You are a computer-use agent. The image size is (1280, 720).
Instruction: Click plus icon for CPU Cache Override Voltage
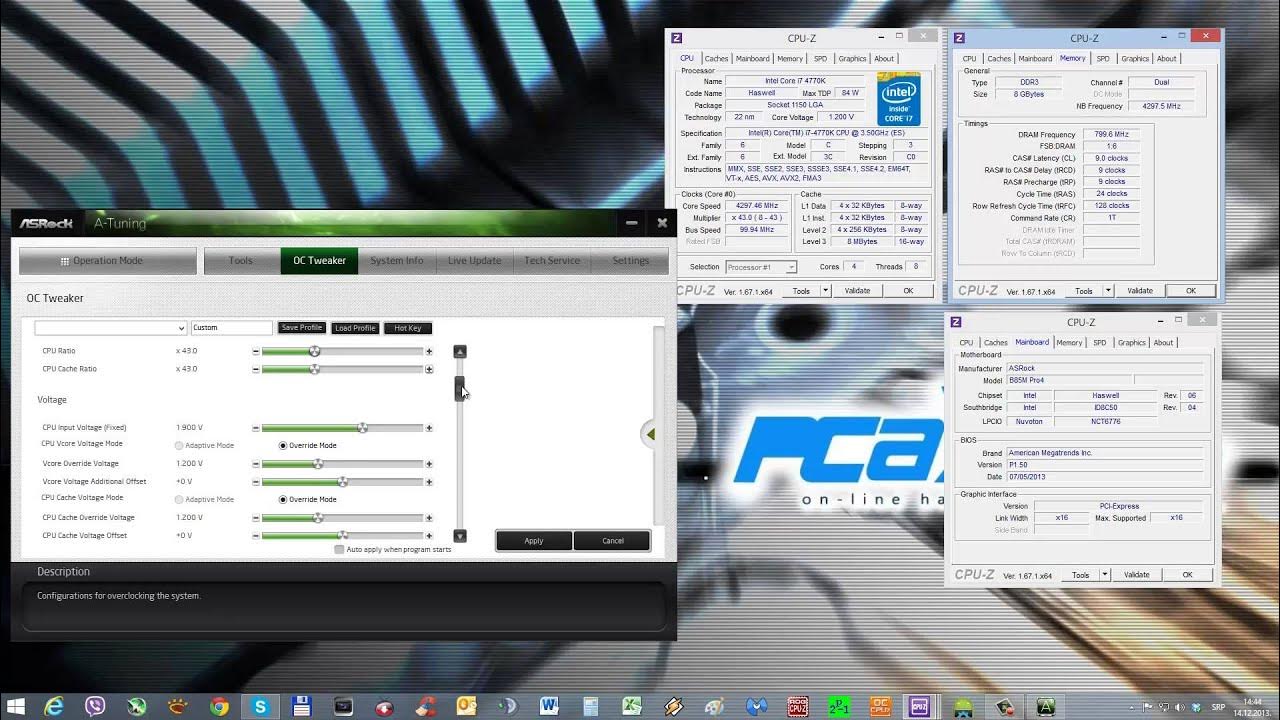pyautogui.click(x=429, y=518)
